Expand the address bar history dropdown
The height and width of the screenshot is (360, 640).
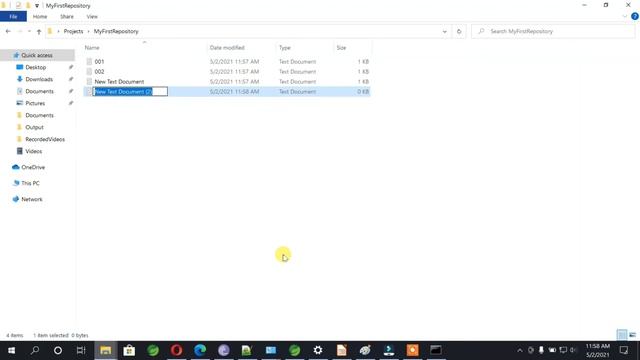pyautogui.click(x=444, y=31)
